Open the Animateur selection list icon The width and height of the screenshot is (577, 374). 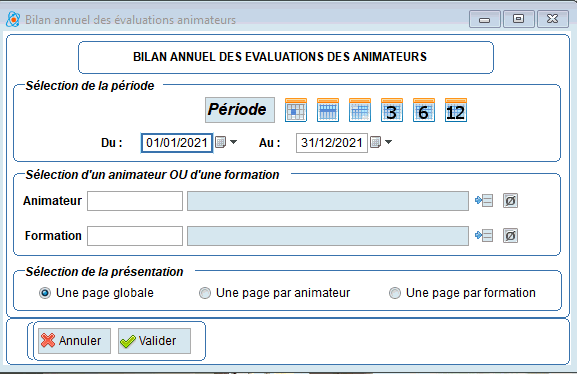point(484,201)
